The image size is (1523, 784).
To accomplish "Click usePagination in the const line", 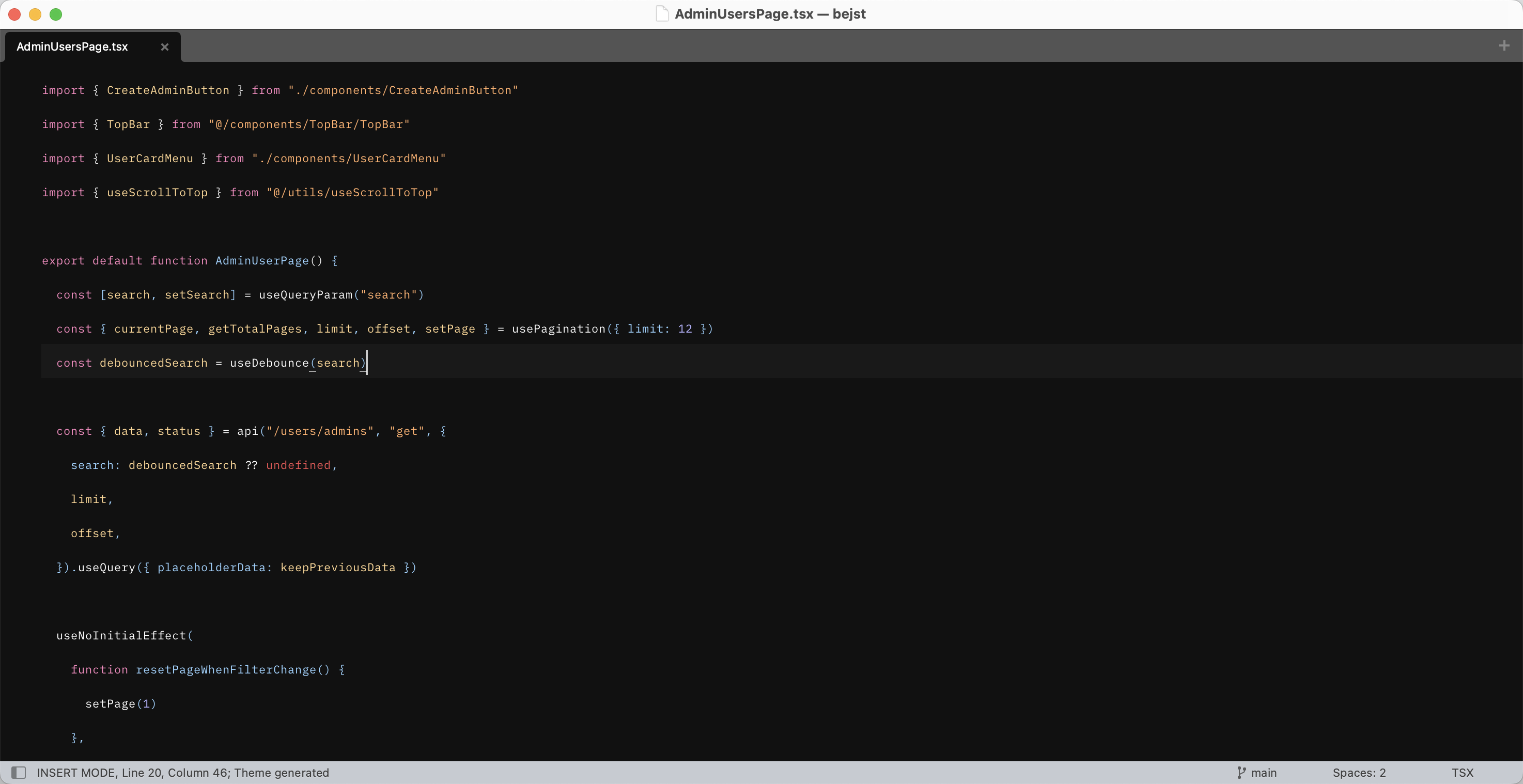I will pyautogui.click(x=558, y=329).
